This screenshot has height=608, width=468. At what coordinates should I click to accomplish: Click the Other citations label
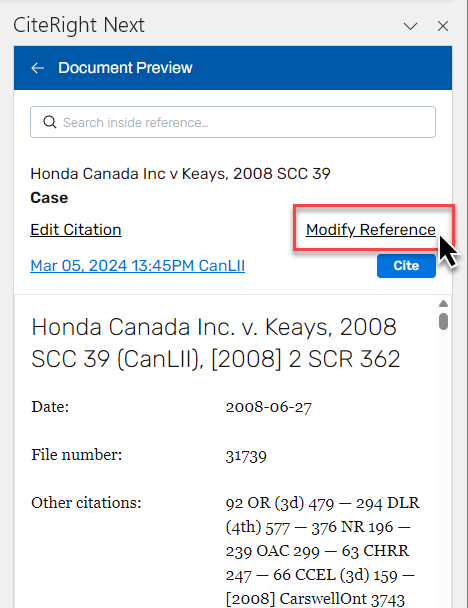click(x=86, y=503)
